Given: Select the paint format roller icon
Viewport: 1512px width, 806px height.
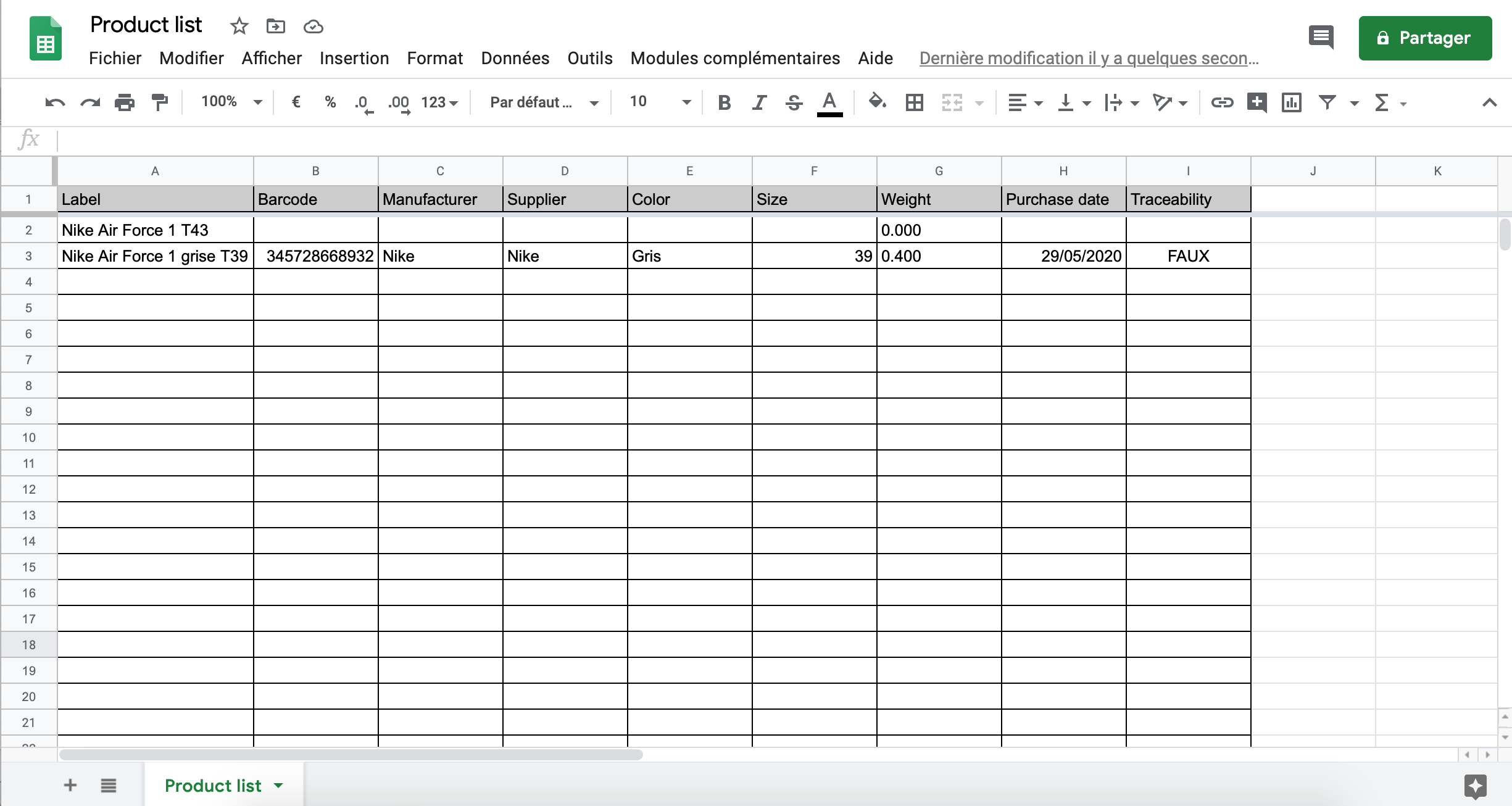Looking at the screenshot, I should pyautogui.click(x=160, y=102).
